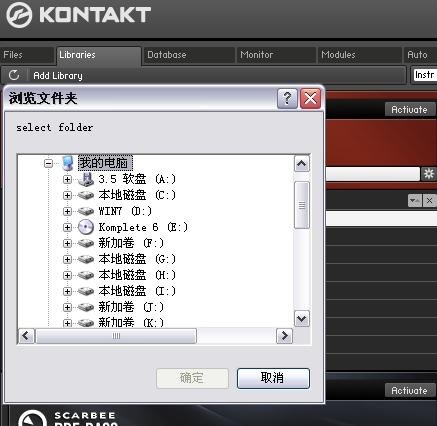Click the horizontal scrollbar thumb

coord(116,336)
